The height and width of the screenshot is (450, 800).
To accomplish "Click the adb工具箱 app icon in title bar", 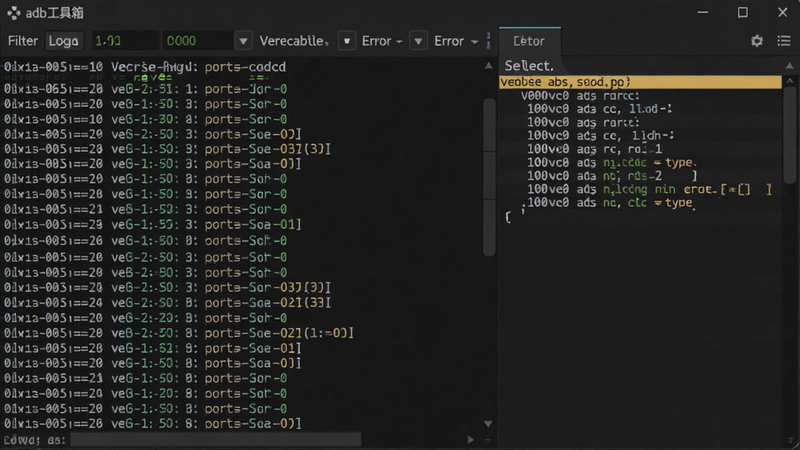I will [x=14, y=13].
